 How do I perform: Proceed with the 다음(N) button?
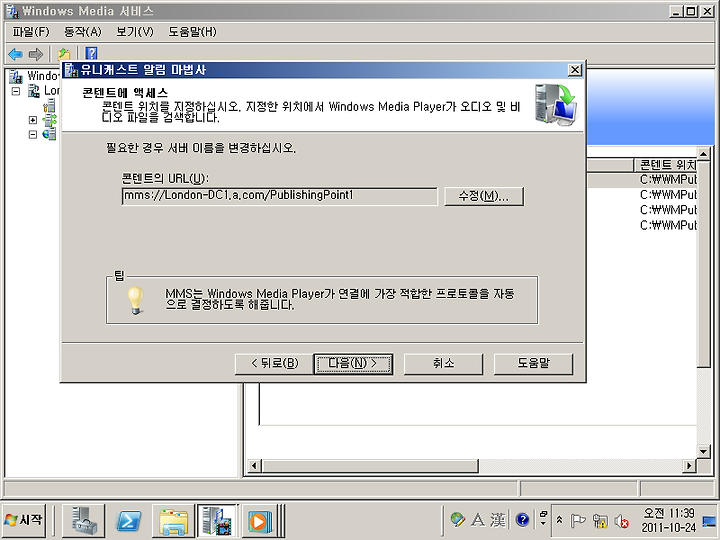click(x=353, y=364)
